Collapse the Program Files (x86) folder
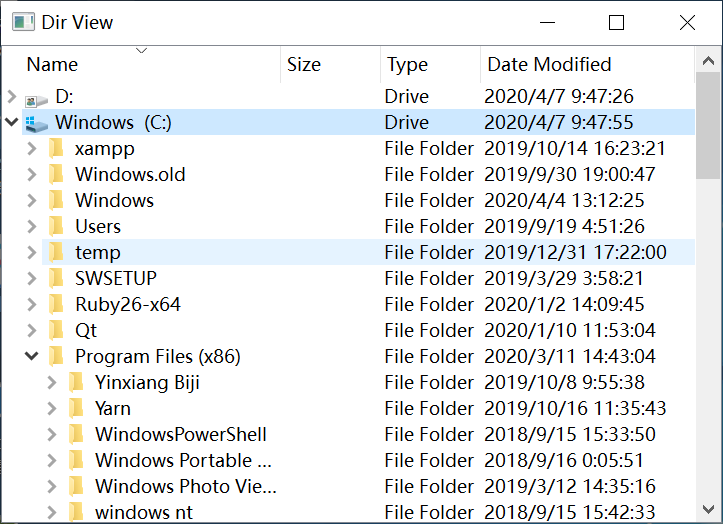 tap(32, 357)
